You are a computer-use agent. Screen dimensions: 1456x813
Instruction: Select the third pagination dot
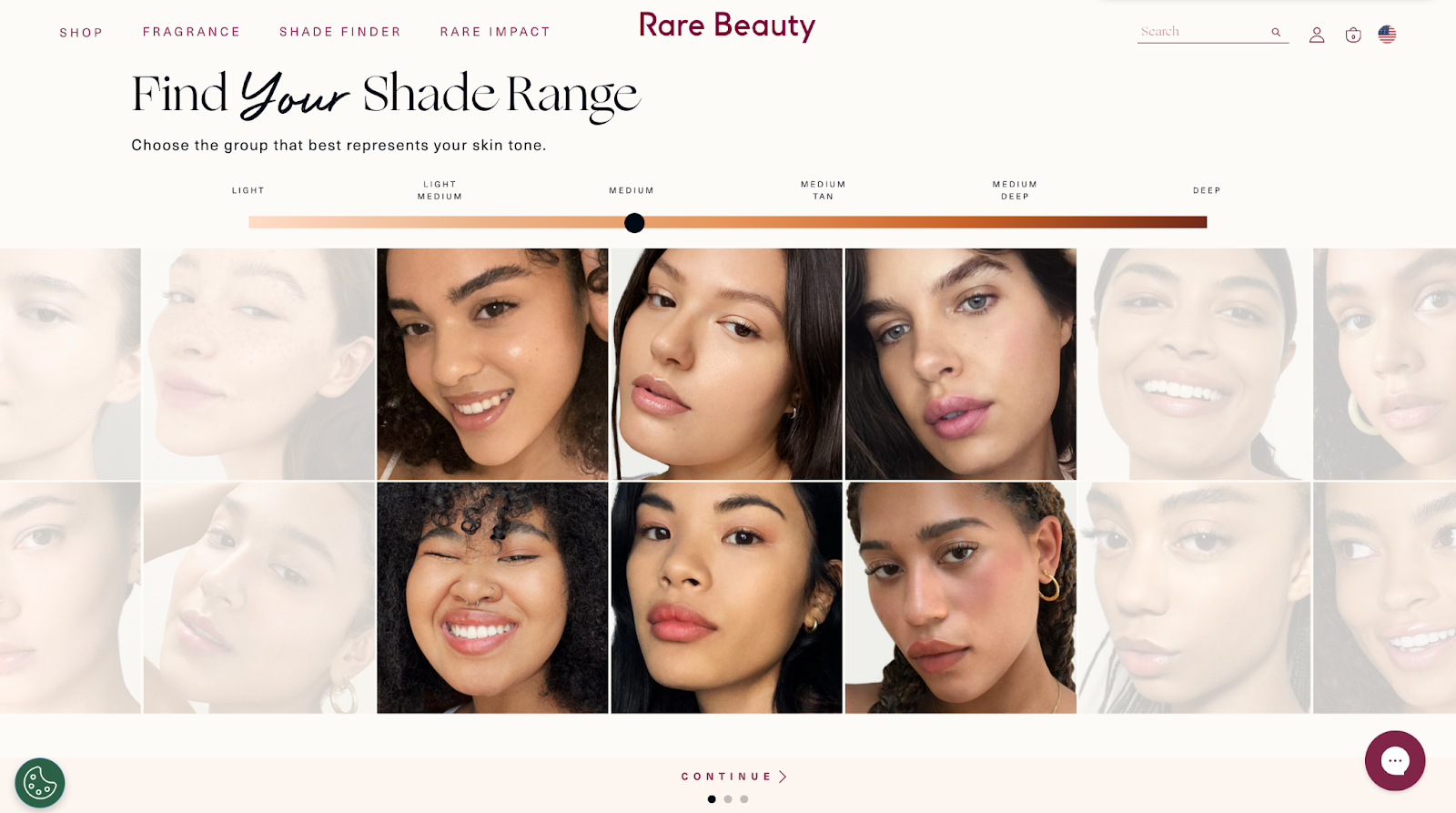(744, 799)
